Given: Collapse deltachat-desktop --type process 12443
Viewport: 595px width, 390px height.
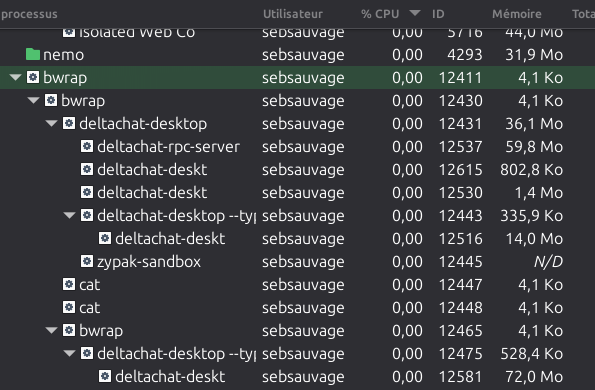Looking at the screenshot, I should (x=69, y=215).
